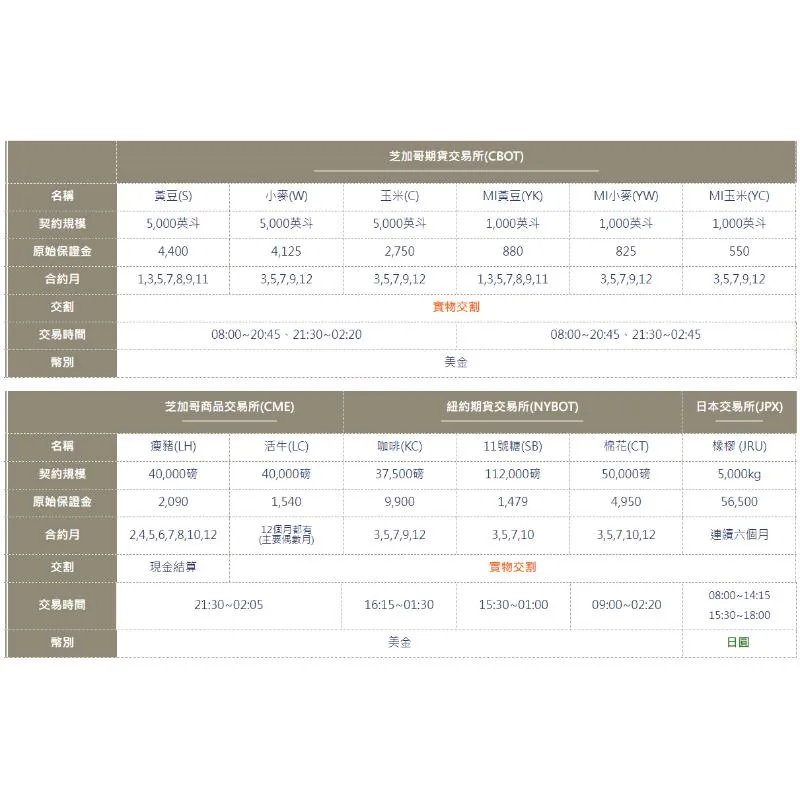Viewport: 800px width, 800px height.
Task: Click the 21:30~02:05 trading hours cell
Action: point(229,605)
